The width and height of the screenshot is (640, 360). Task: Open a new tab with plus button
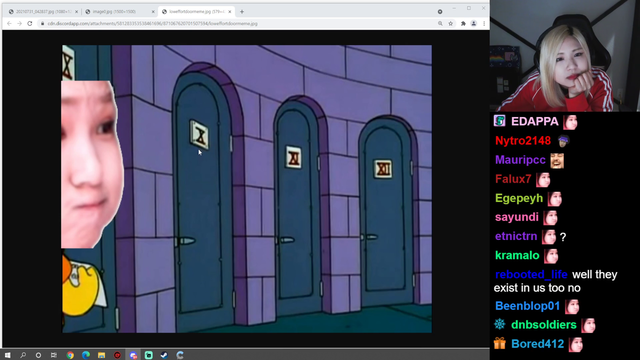pos(242,12)
